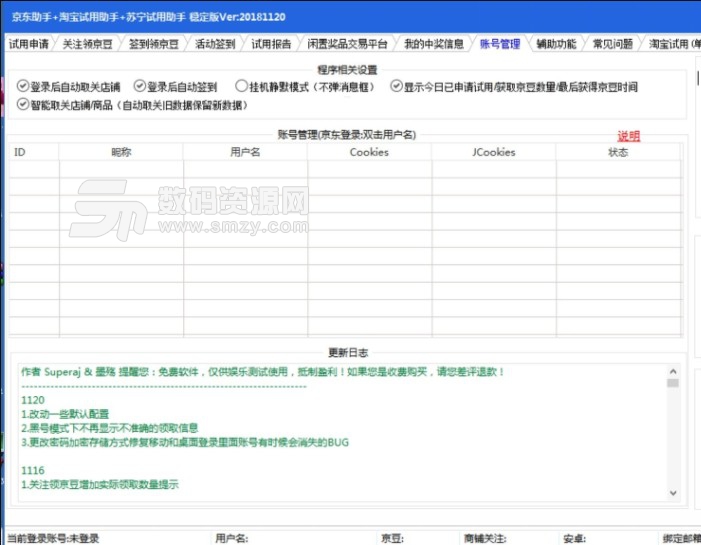Show the 我的中奖信息 tab

click(434, 44)
